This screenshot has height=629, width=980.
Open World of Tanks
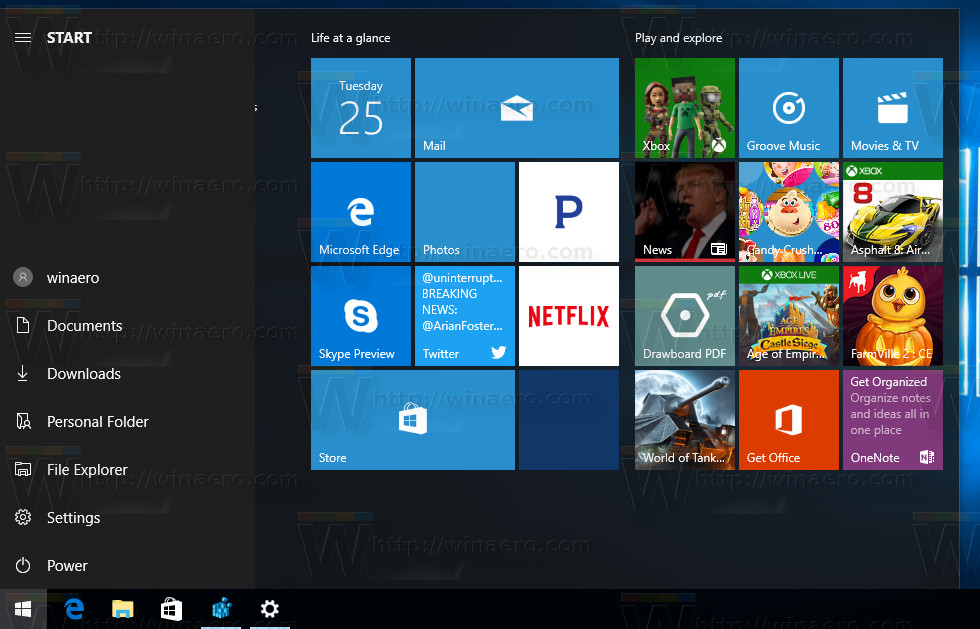(x=684, y=419)
